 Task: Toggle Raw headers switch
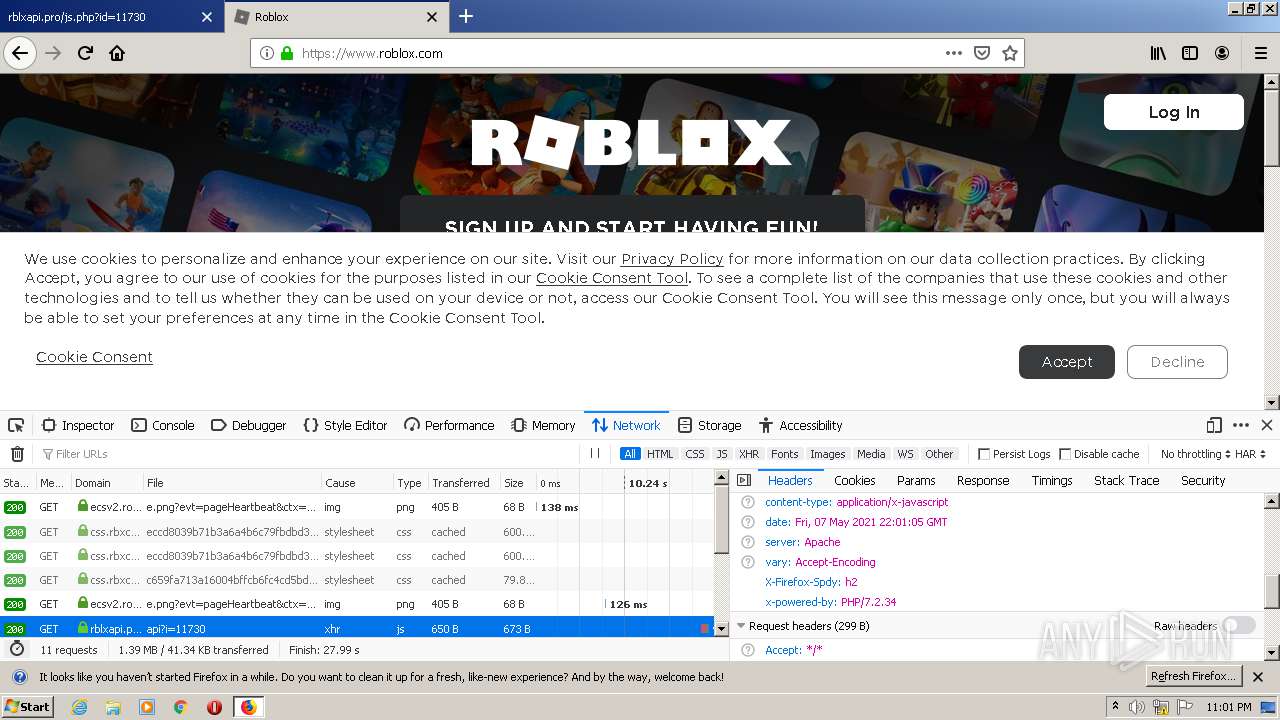(x=1239, y=626)
